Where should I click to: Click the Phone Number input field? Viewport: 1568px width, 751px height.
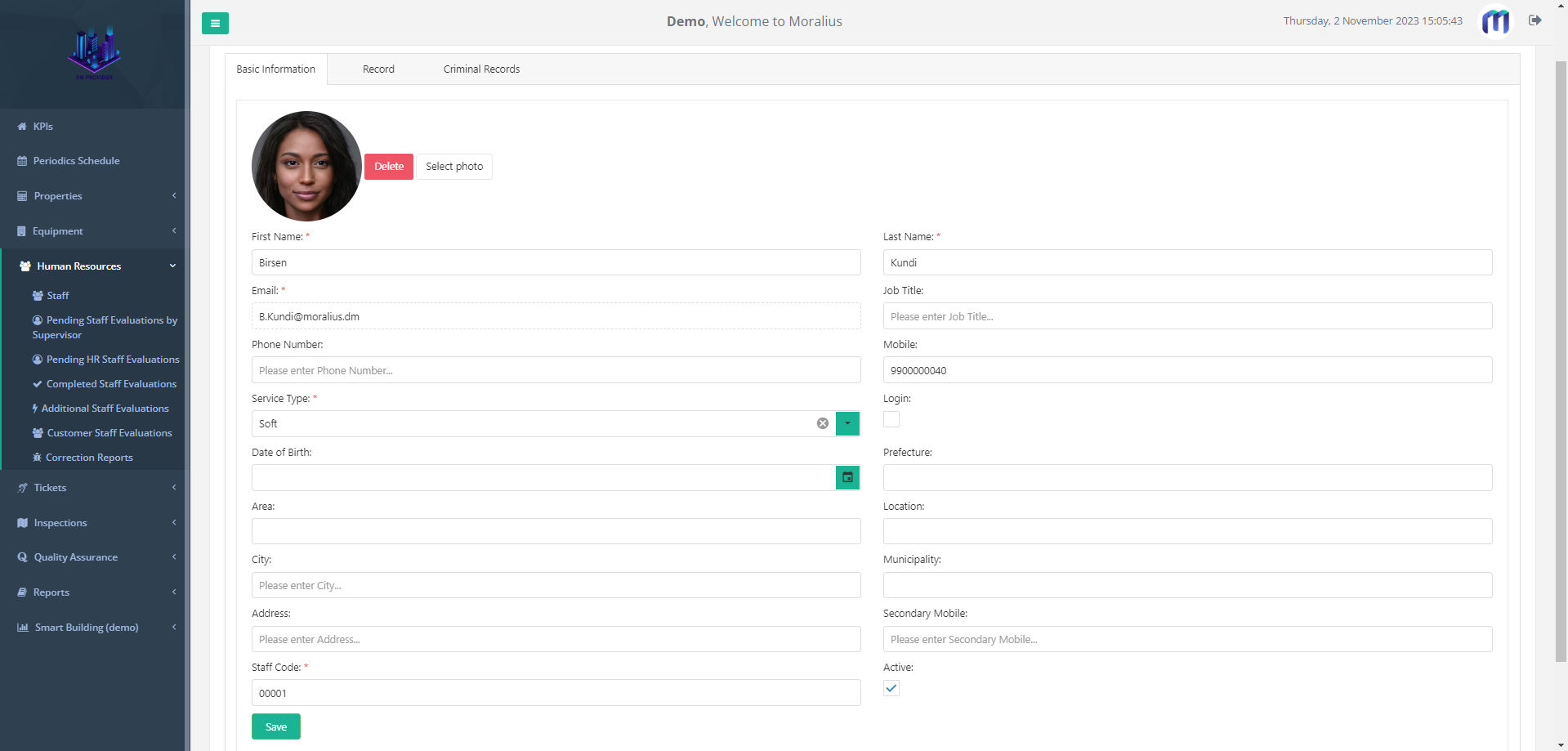556,370
